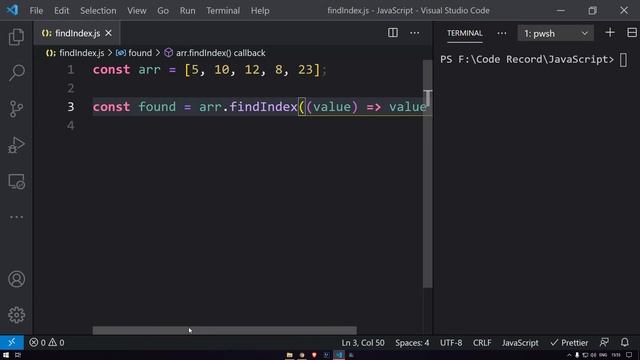The image size is (640, 360).
Task: Click the vertical editor scrollbar
Action: 427,174
